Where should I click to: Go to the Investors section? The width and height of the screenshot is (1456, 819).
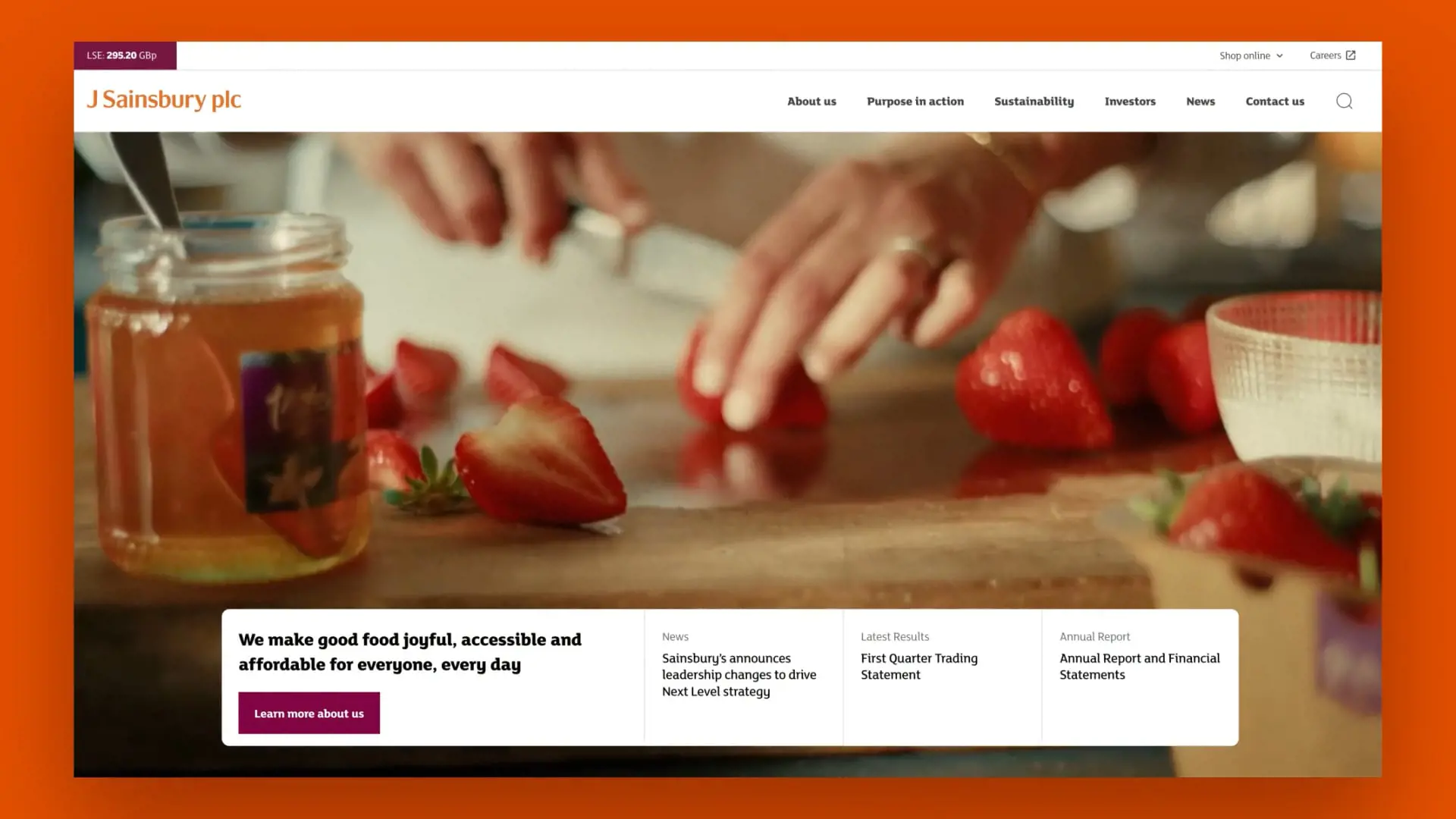(x=1130, y=101)
